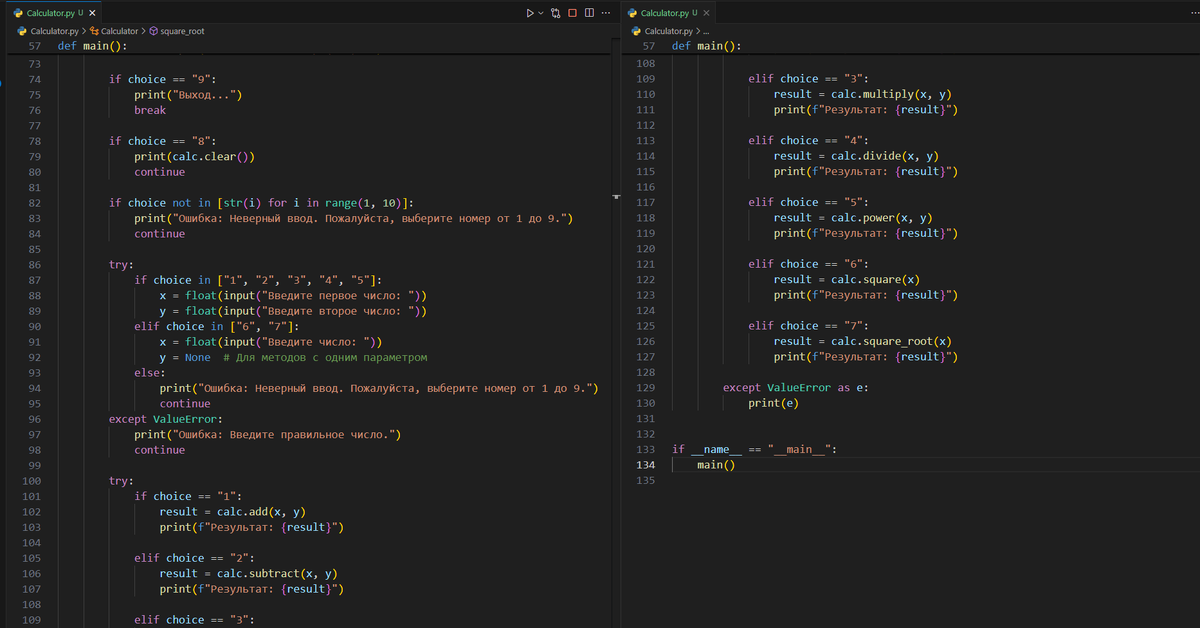The width and height of the screenshot is (1200, 628).
Task: Click 'result = calc.square(x)' line
Action: click(847, 280)
